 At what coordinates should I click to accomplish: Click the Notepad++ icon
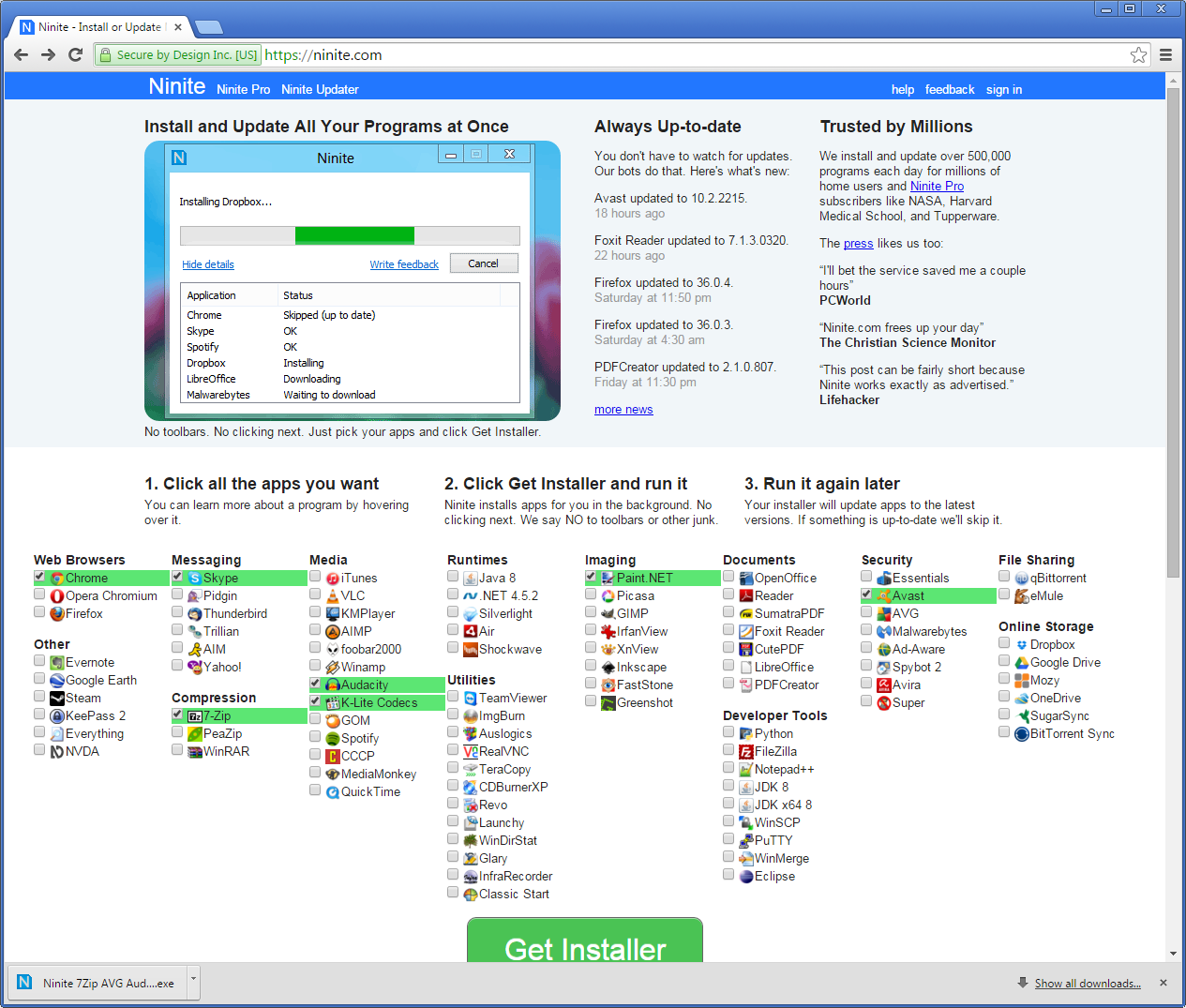[x=743, y=769]
